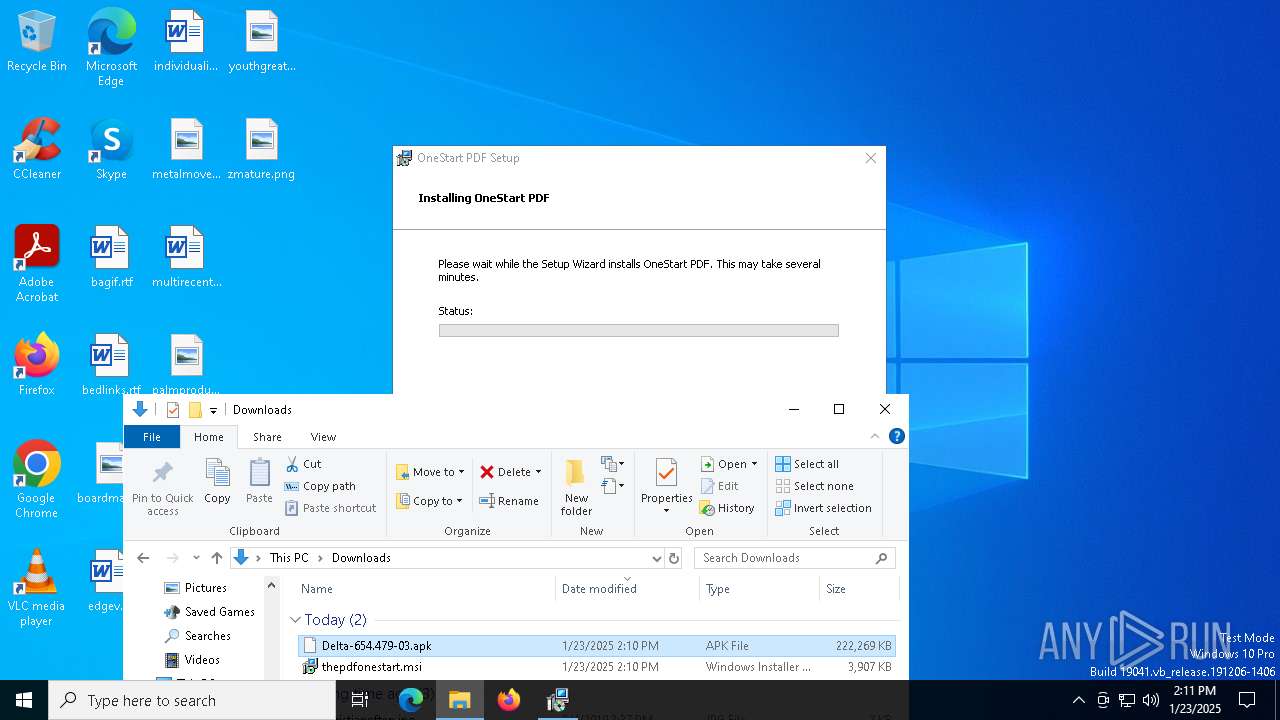
Task: Open Firefox from the taskbar
Action: (509, 700)
